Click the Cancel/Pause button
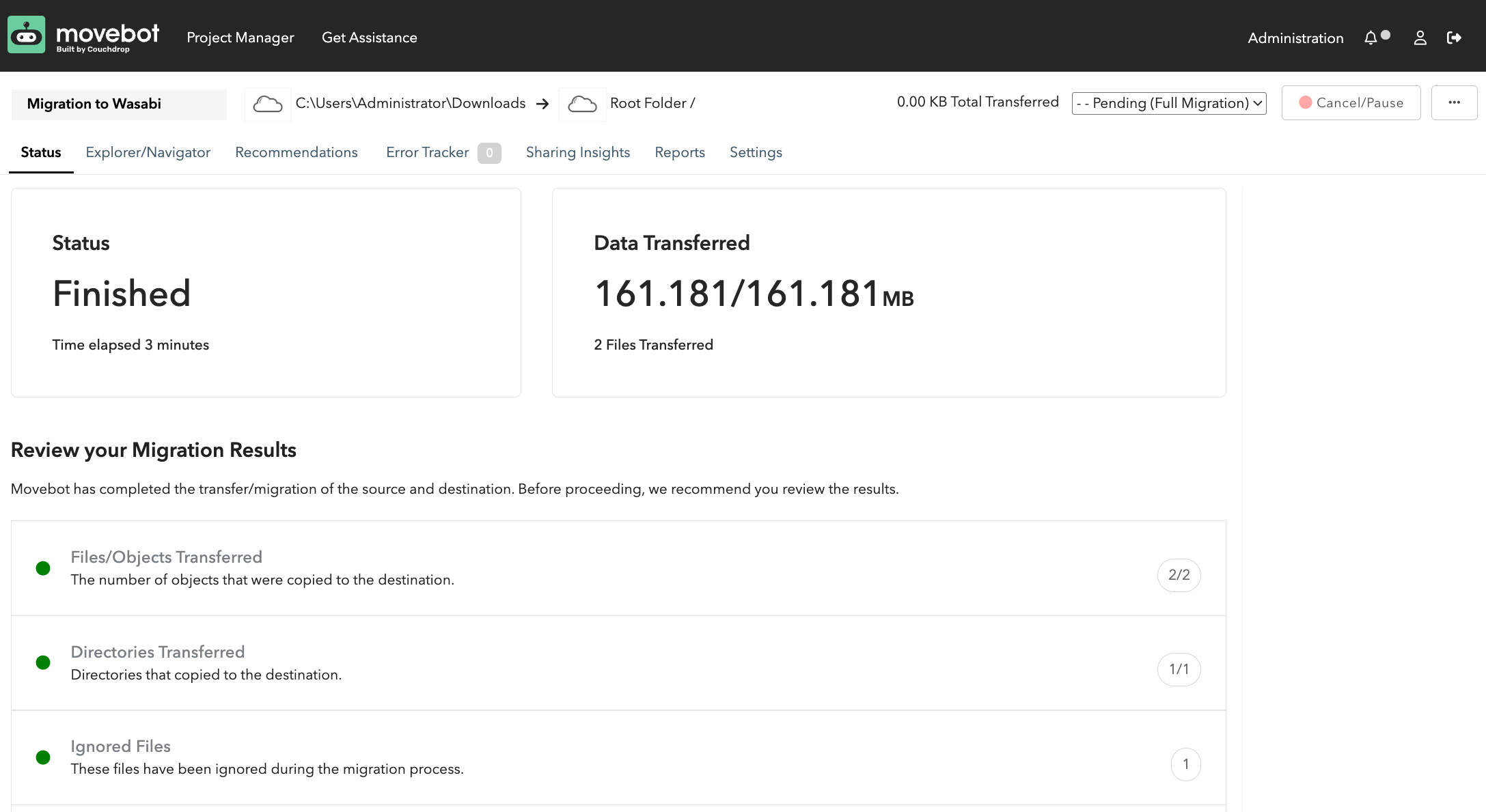 click(1351, 102)
